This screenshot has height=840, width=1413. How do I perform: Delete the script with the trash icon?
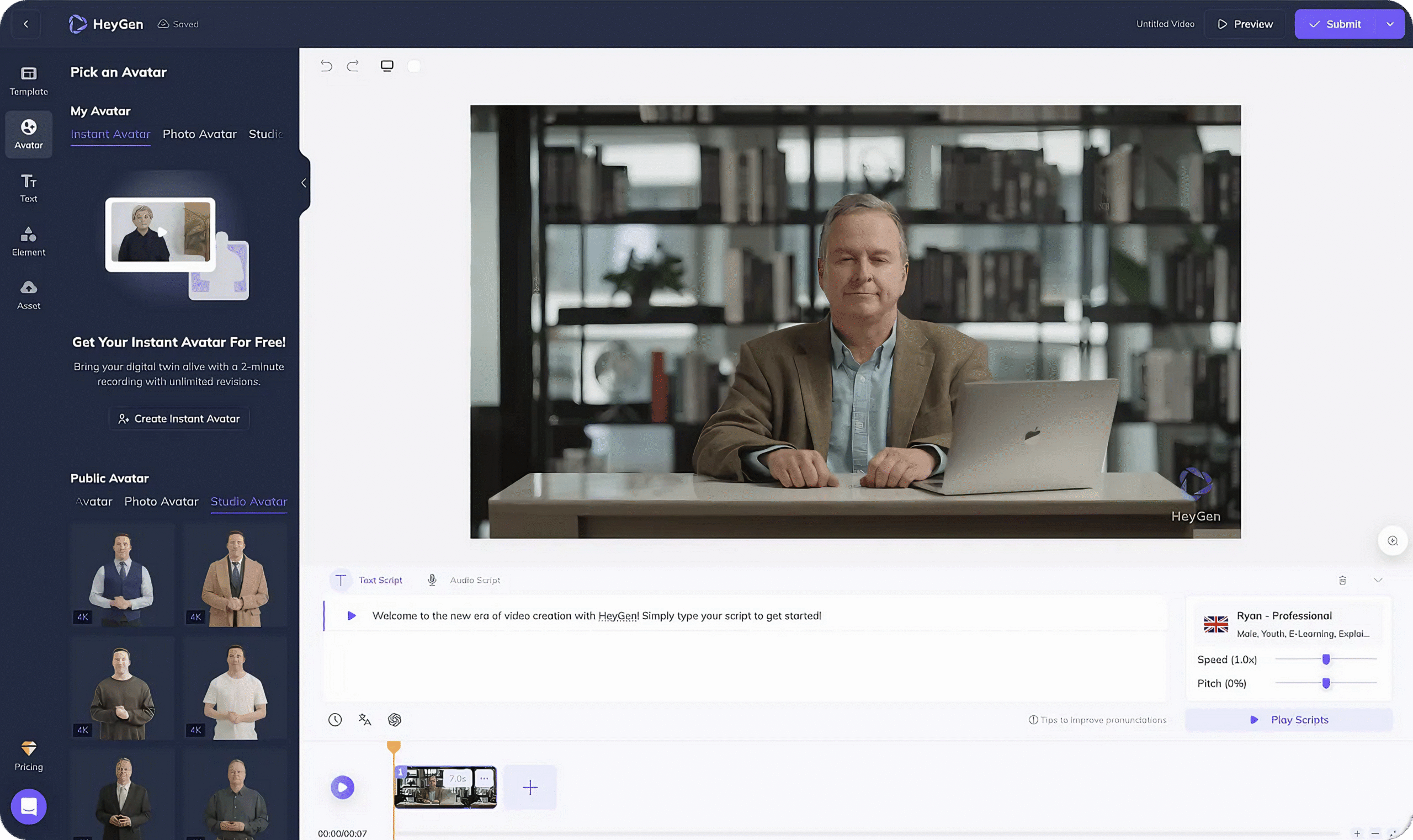coord(1342,580)
